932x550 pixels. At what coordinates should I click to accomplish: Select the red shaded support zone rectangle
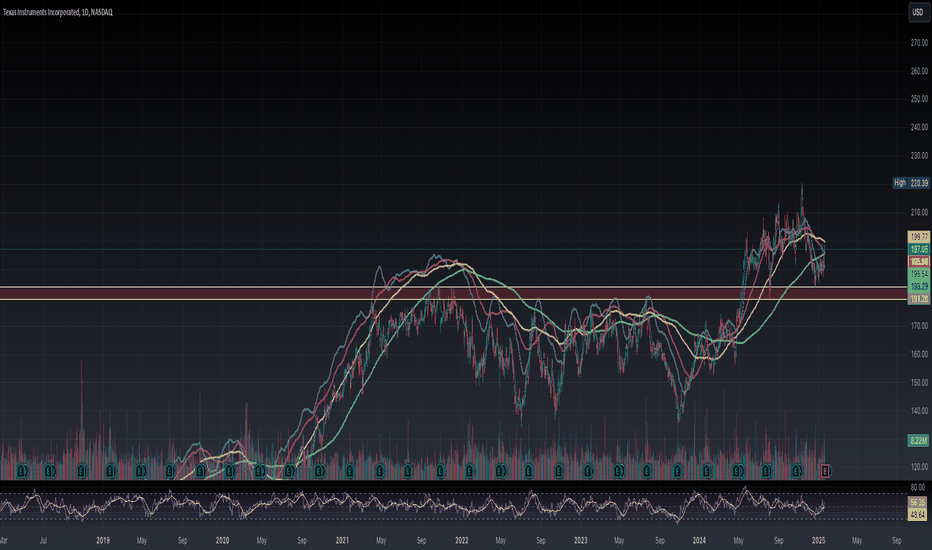pos(453,293)
